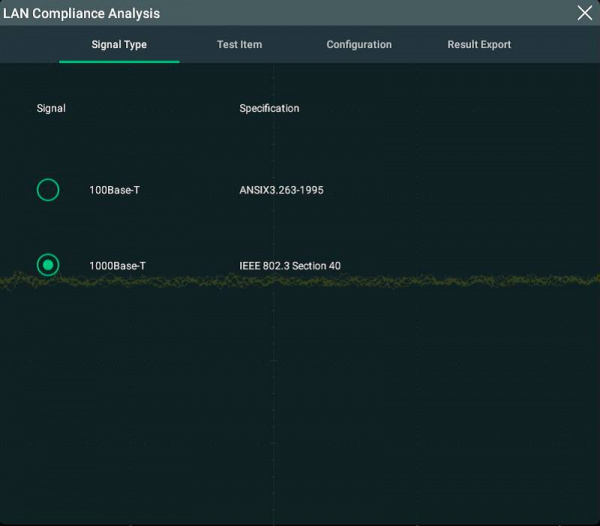Click the ANSIX3.263-1995 specification text
This screenshot has width=600, height=526.
pos(281,190)
